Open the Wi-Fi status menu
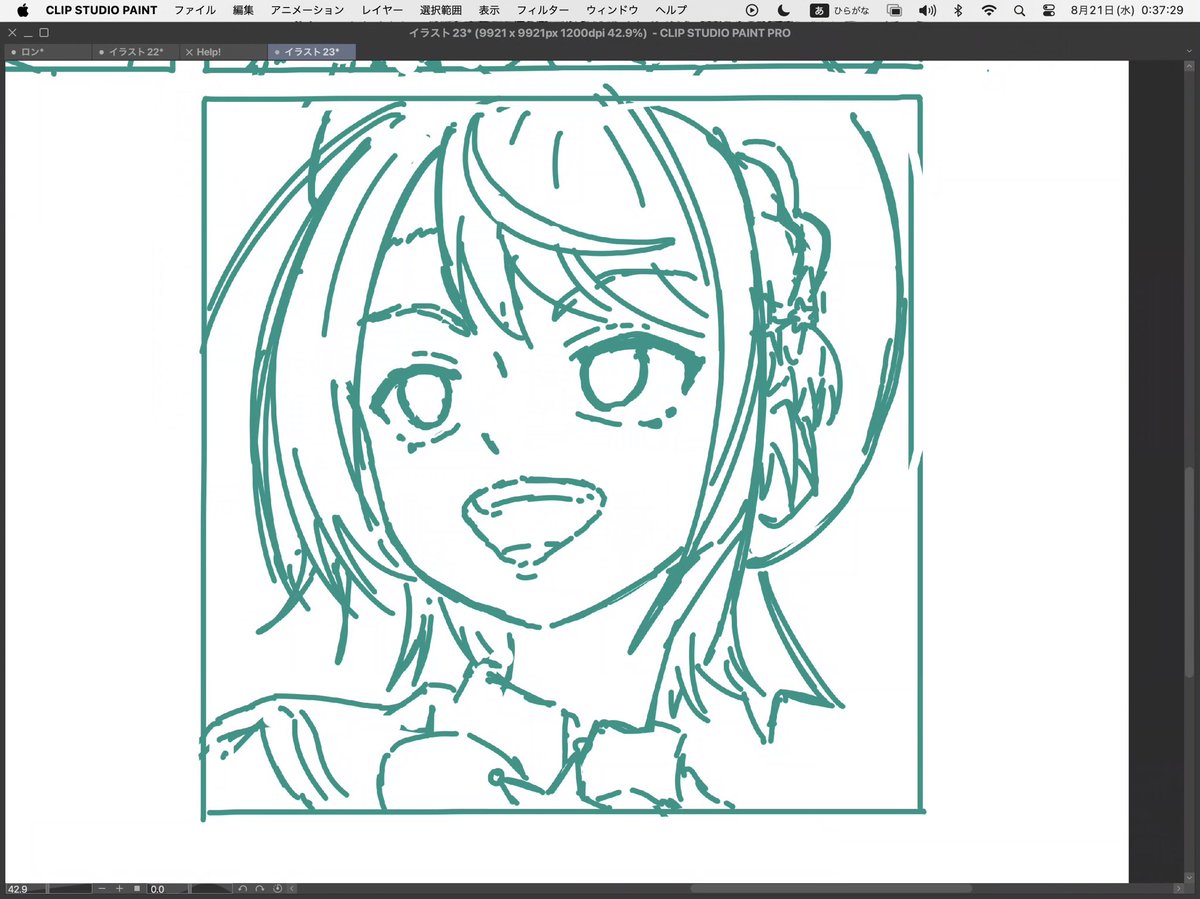The image size is (1200, 899). click(989, 10)
